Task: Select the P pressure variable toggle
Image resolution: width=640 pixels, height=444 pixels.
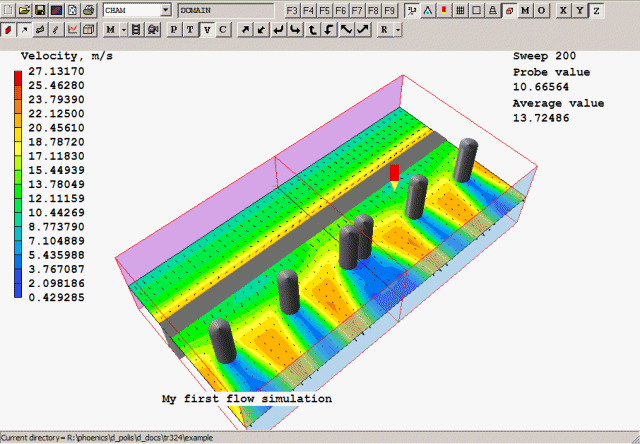Action: coord(175,30)
